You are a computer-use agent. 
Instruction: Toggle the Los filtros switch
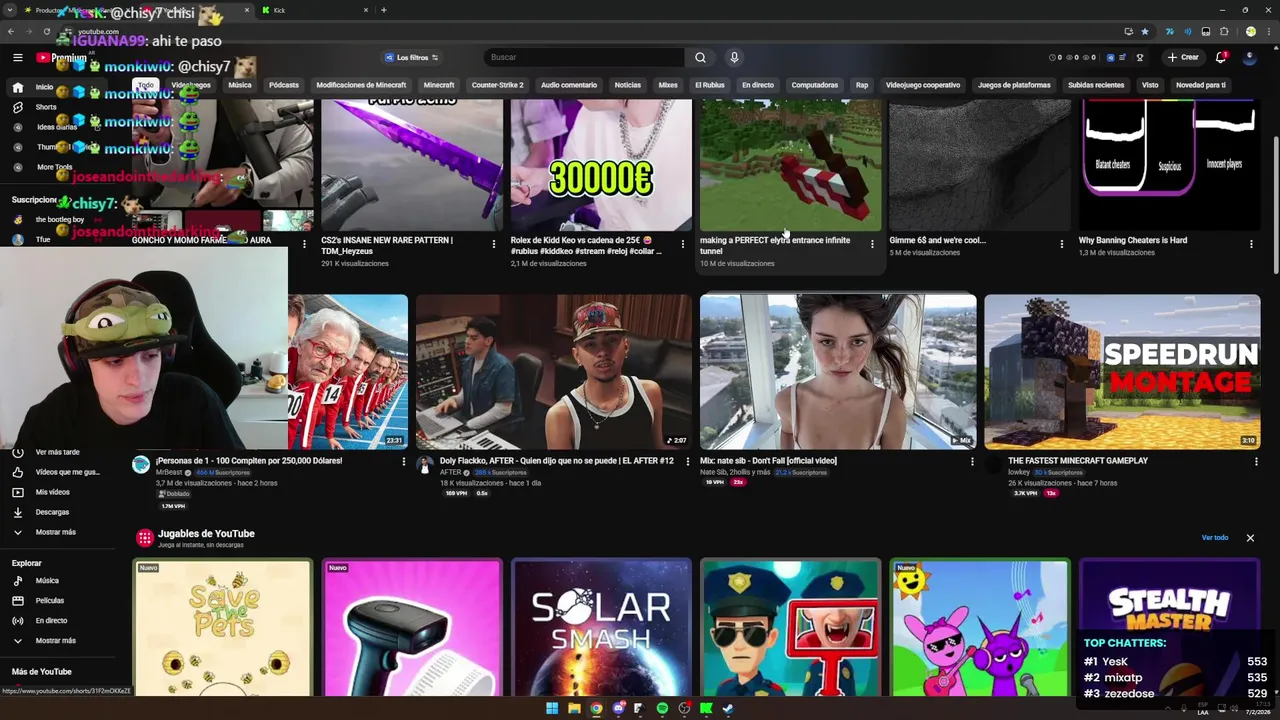click(x=412, y=57)
